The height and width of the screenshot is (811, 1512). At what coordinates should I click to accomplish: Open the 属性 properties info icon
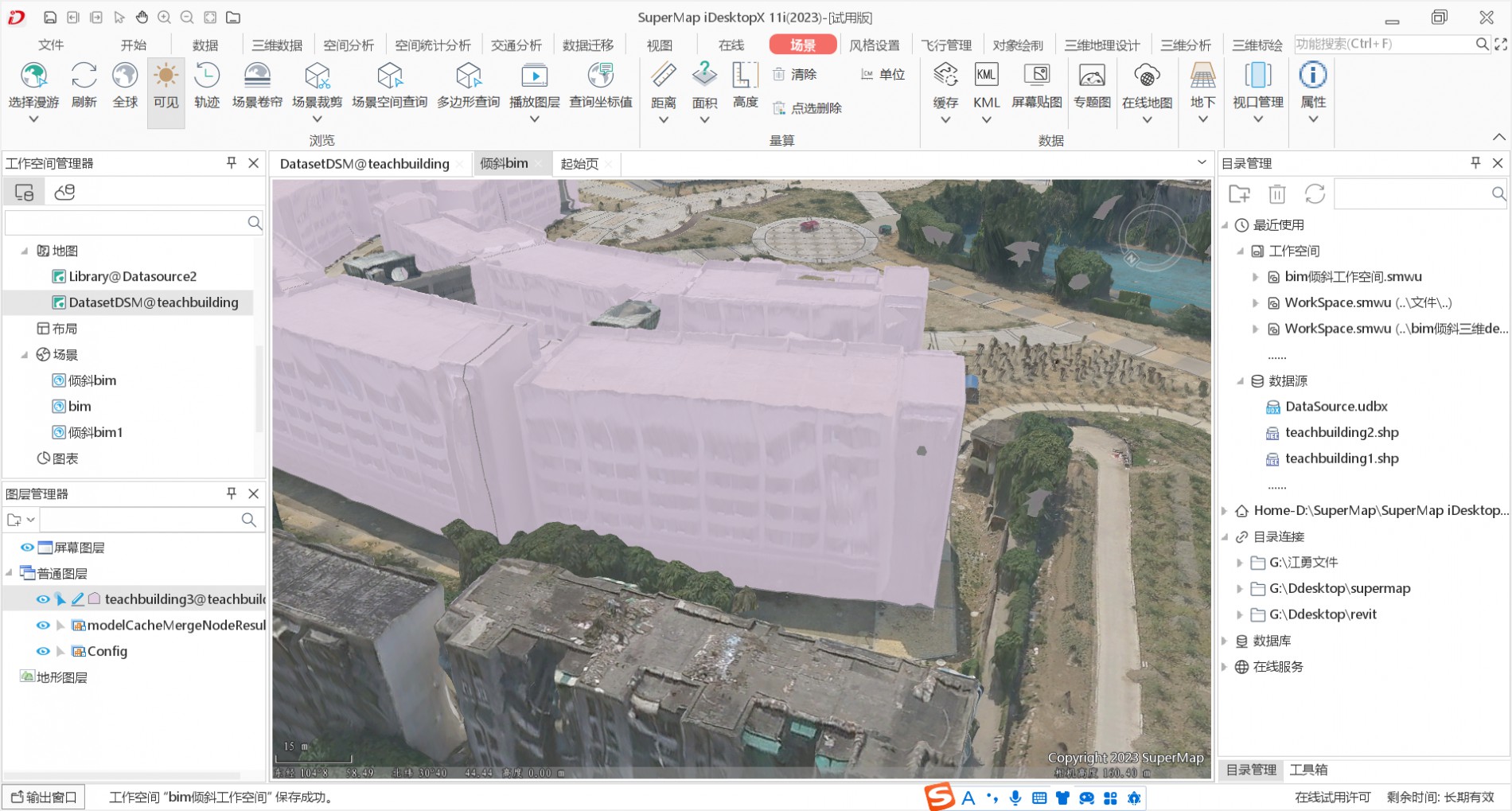pyautogui.click(x=1313, y=76)
